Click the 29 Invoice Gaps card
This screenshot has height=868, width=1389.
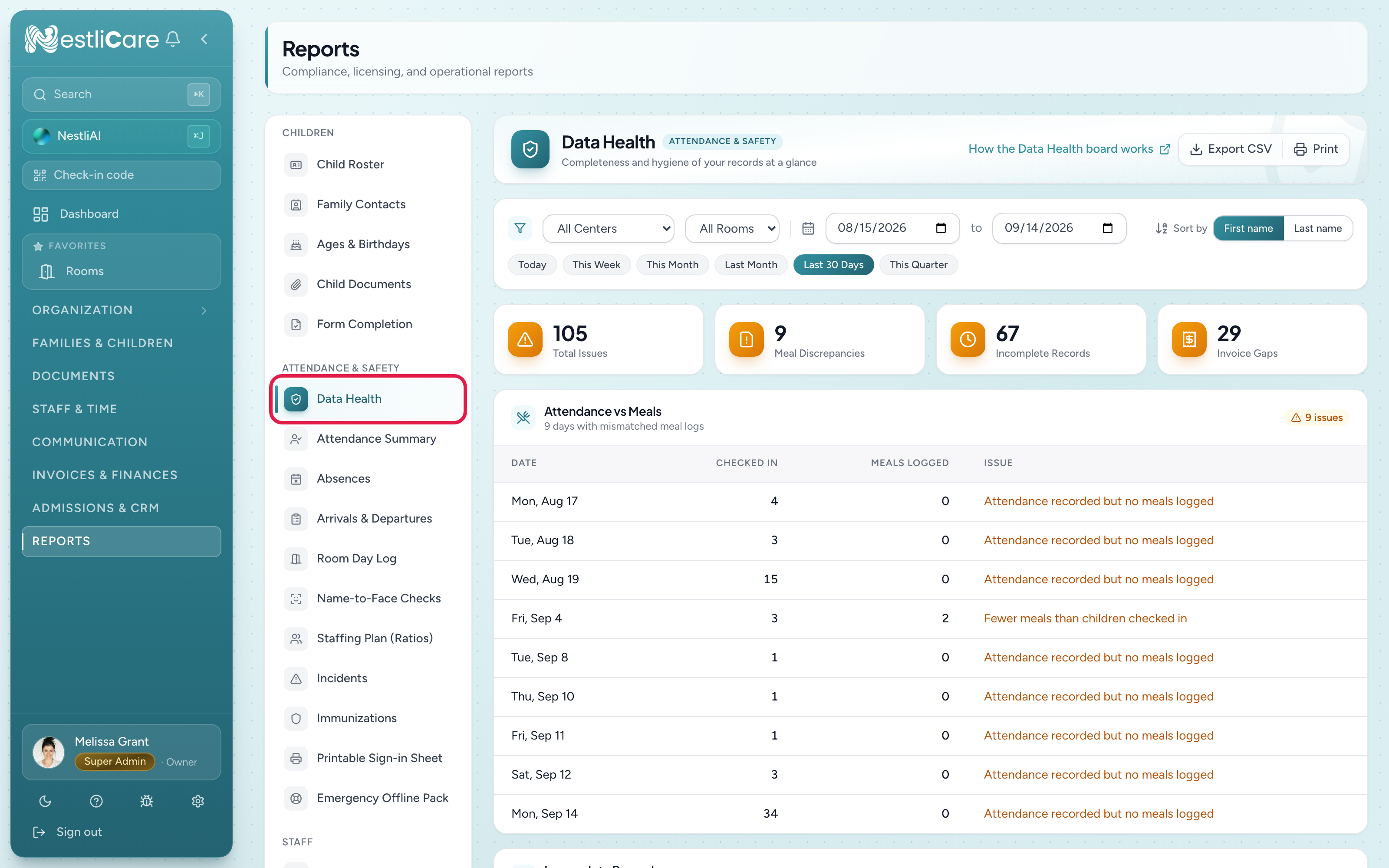tap(1262, 340)
